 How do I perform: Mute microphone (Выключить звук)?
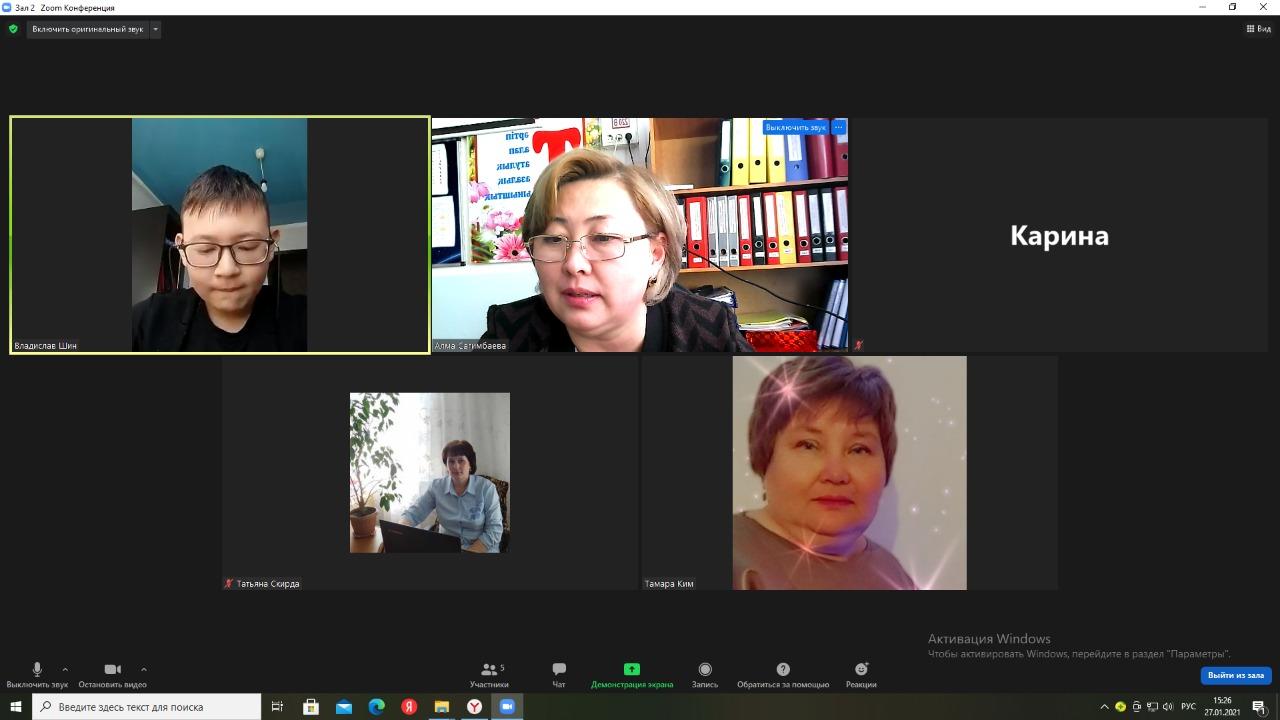[x=37, y=675]
